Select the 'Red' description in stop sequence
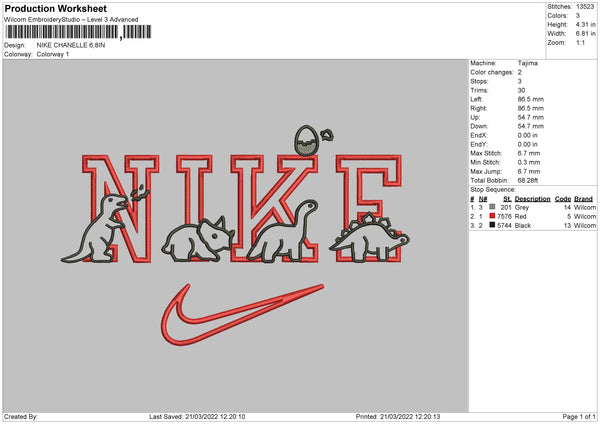 click(x=521, y=217)
